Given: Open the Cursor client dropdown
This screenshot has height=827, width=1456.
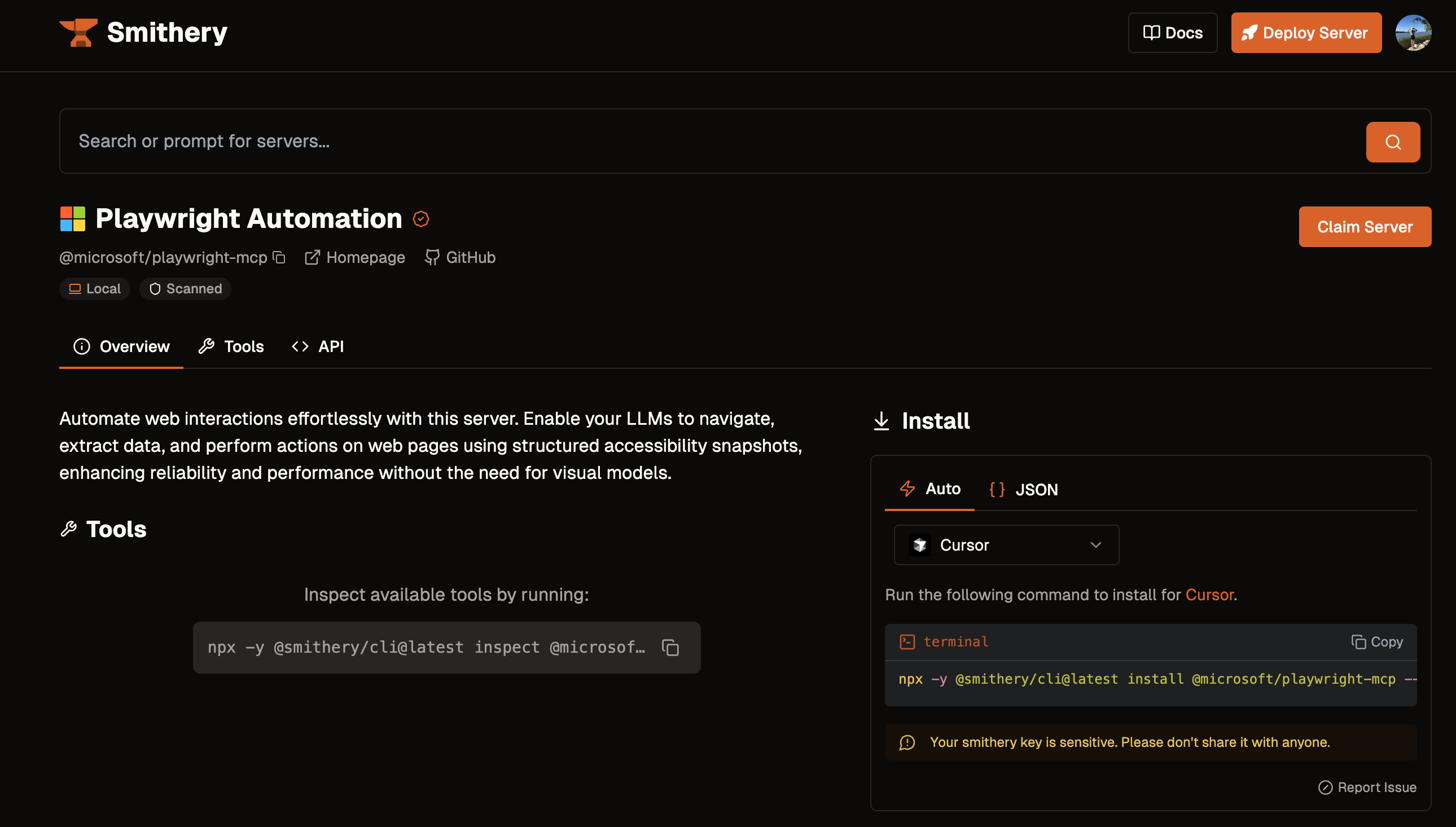Looking at the screenshot, I should [x=1006, y=546].
